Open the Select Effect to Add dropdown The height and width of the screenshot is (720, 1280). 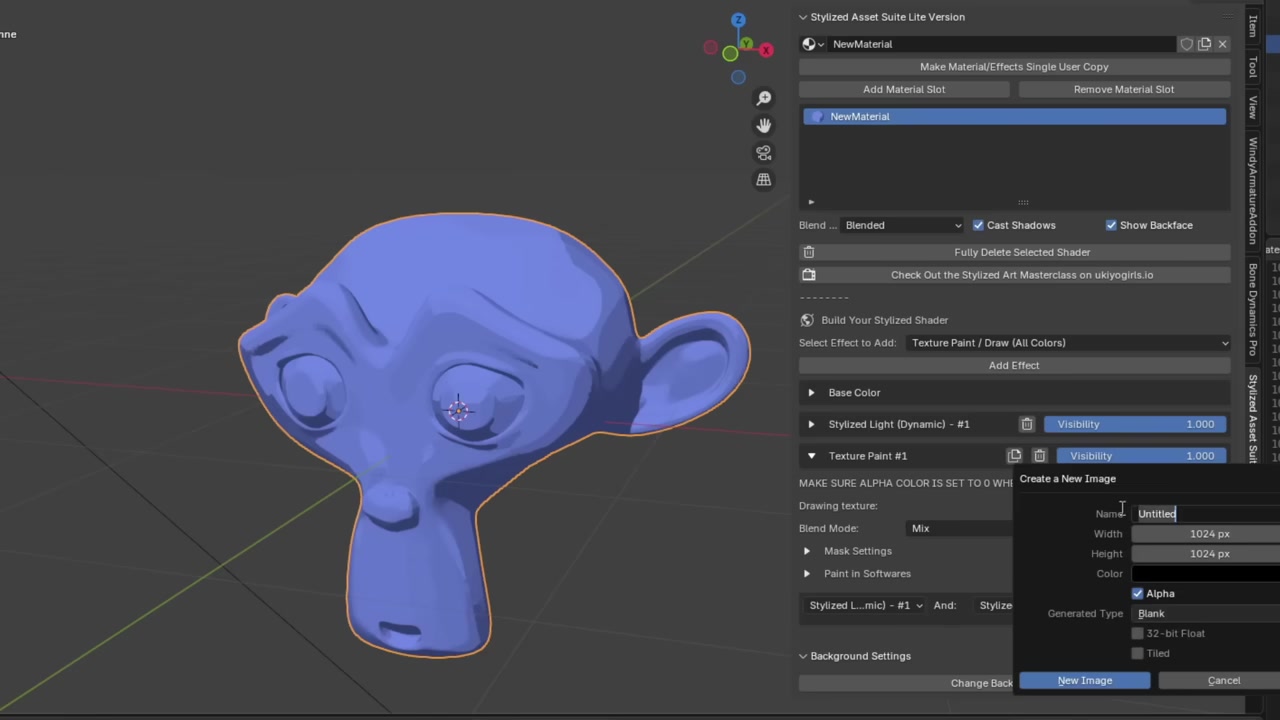[1069, 343]
